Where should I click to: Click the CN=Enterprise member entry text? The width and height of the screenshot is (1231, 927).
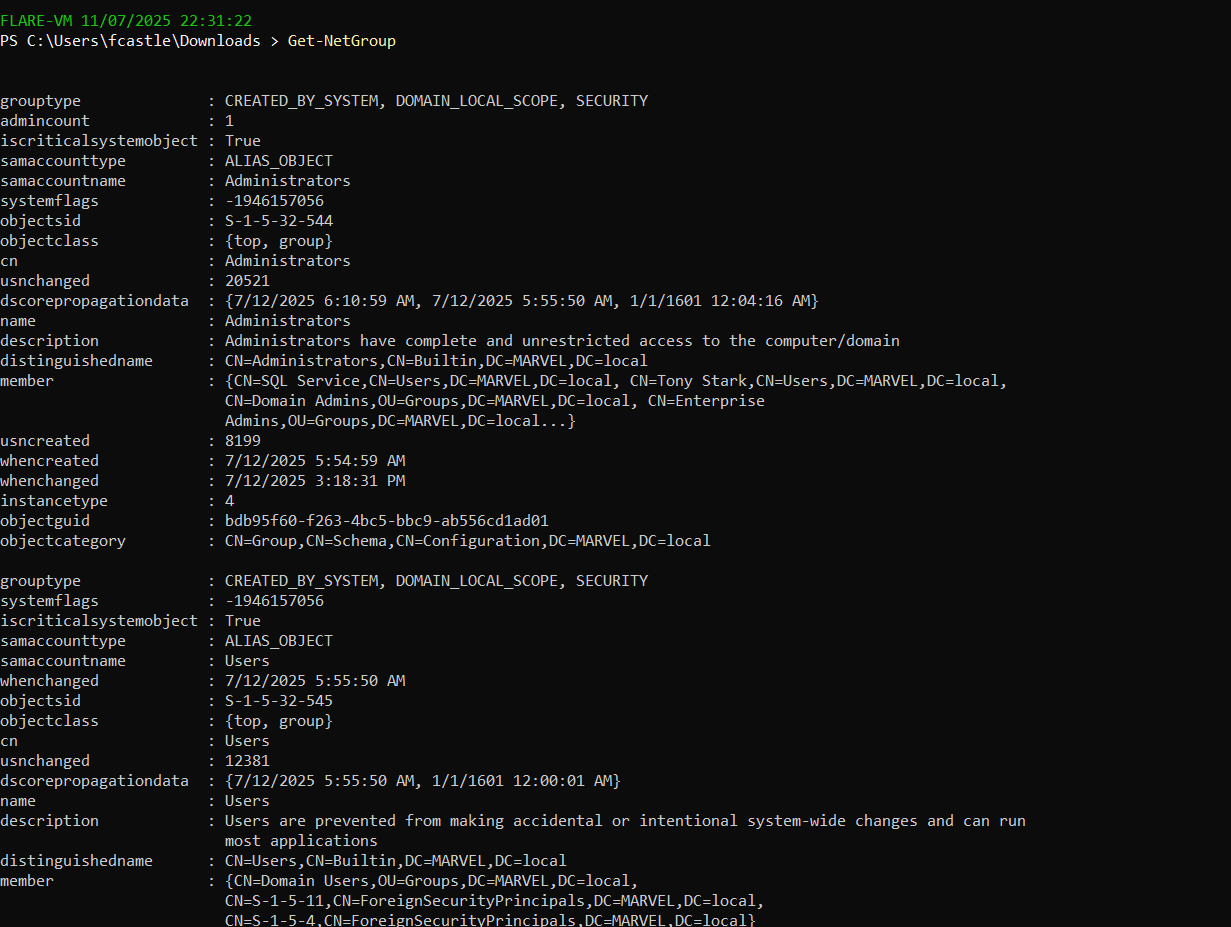(x=706, y=401)
